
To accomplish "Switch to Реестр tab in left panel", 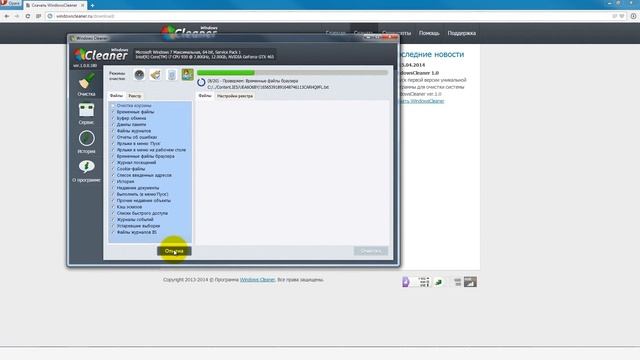I will tap(135, 96).
